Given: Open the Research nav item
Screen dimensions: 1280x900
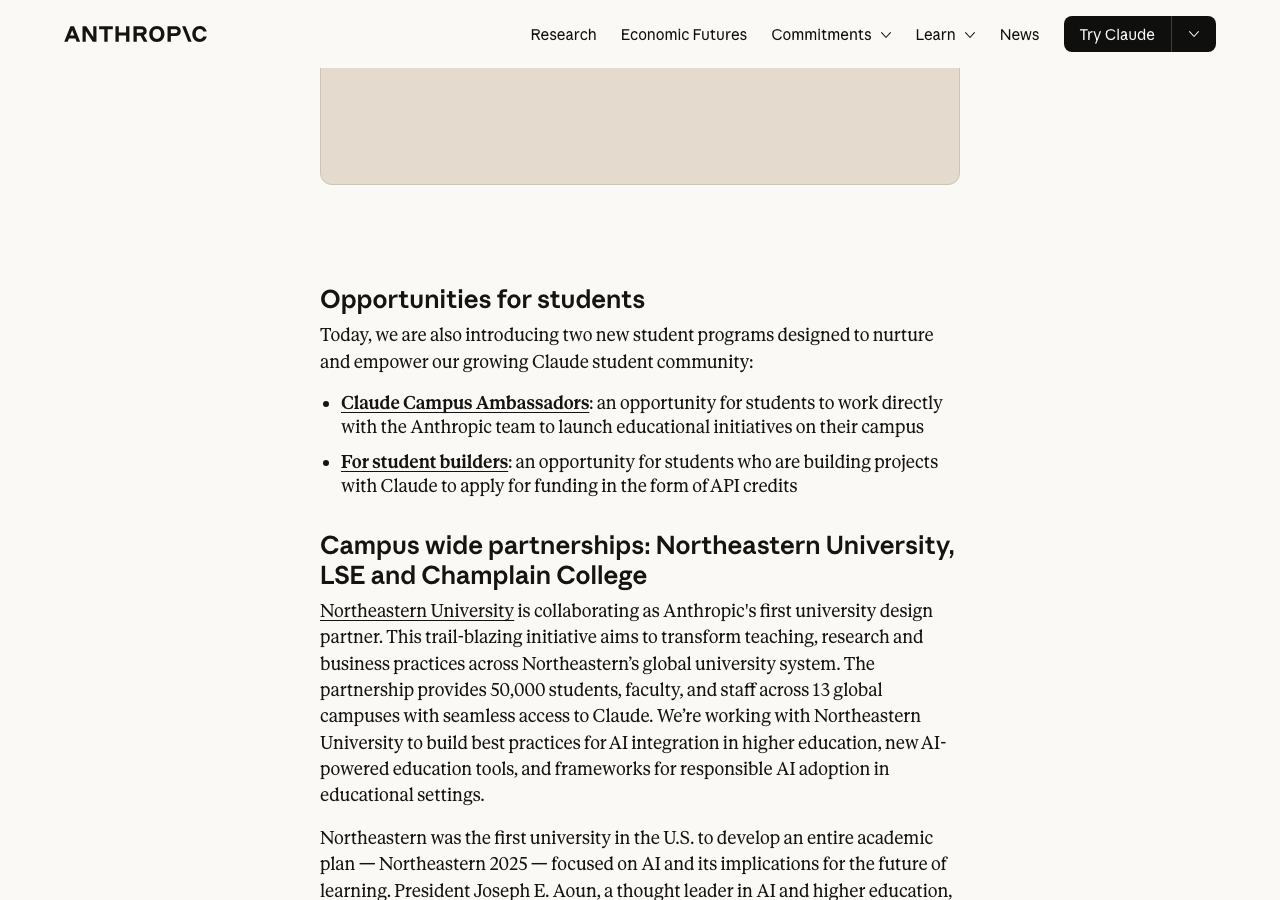Looking at the screenshot, I should (x=563, y=34).
